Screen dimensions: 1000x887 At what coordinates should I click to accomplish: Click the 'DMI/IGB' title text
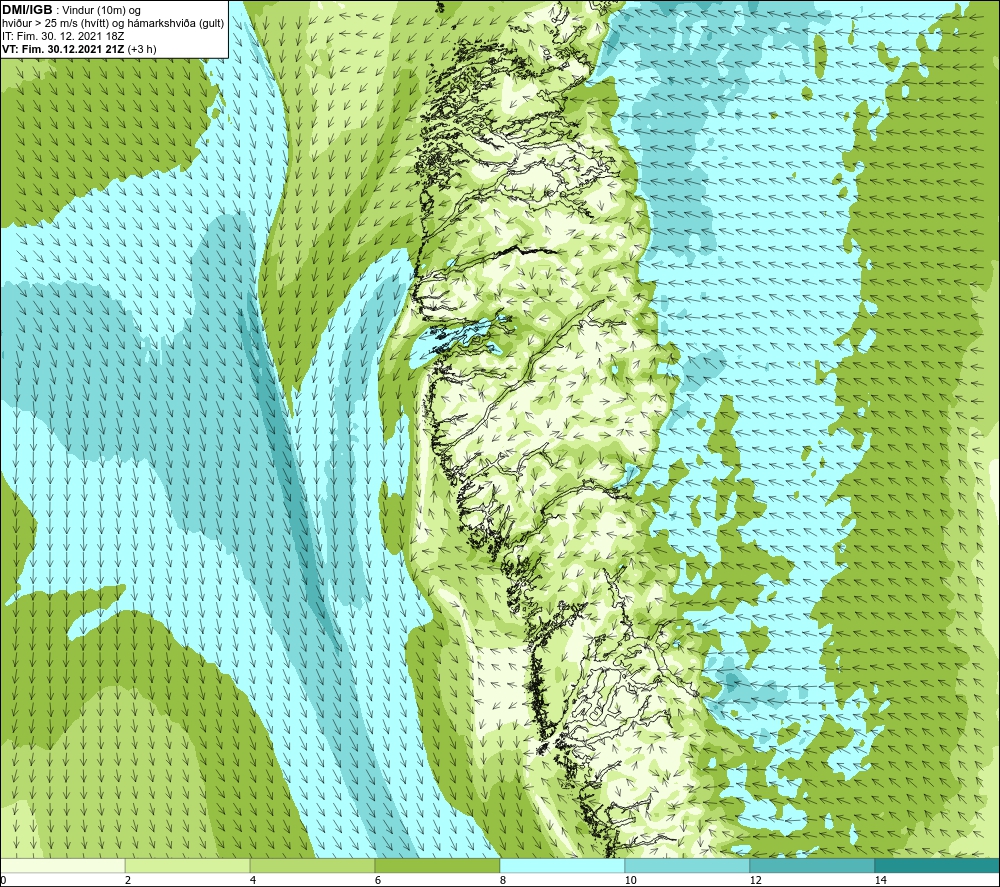27,10
